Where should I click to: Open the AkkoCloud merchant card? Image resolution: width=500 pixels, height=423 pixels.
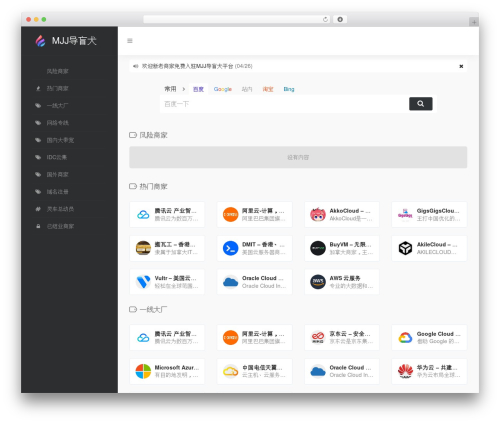click(342, 215)
